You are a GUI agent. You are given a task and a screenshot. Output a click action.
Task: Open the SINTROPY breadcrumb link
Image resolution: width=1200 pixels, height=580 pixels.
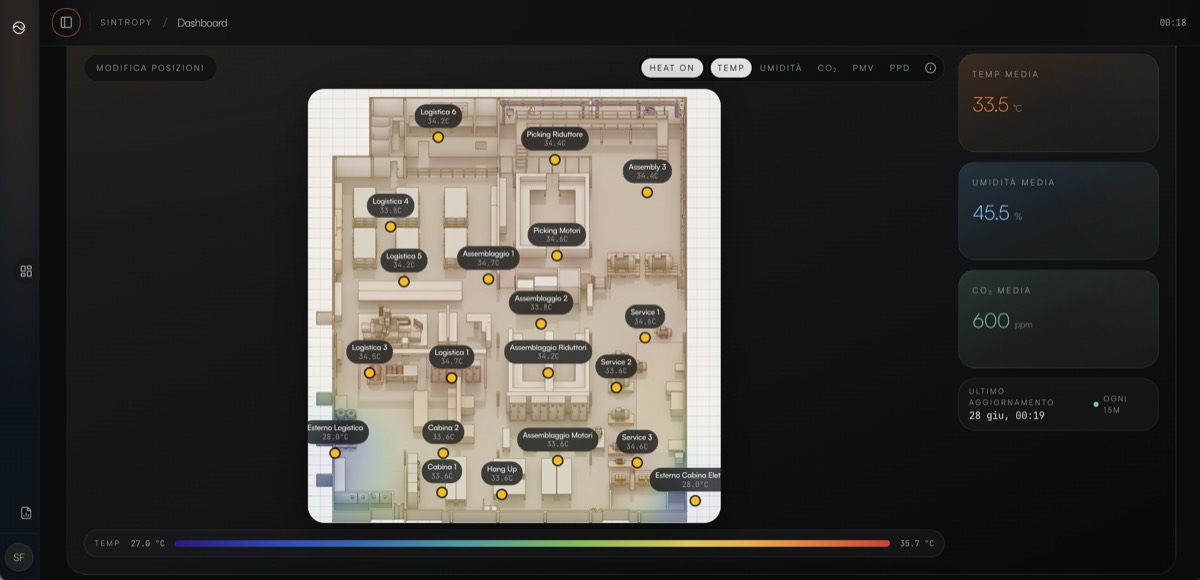click(x=126, y=22)
